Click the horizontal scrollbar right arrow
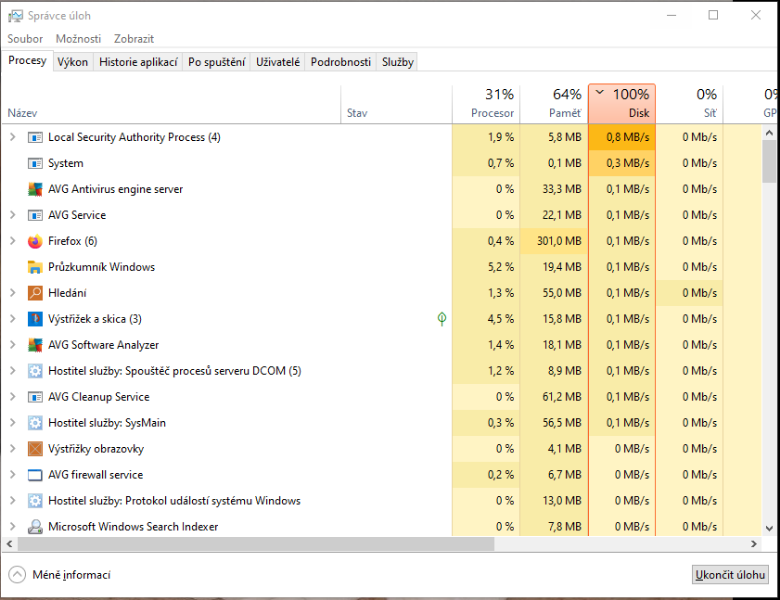Screen dimensions: 780x600 (754, 544)
